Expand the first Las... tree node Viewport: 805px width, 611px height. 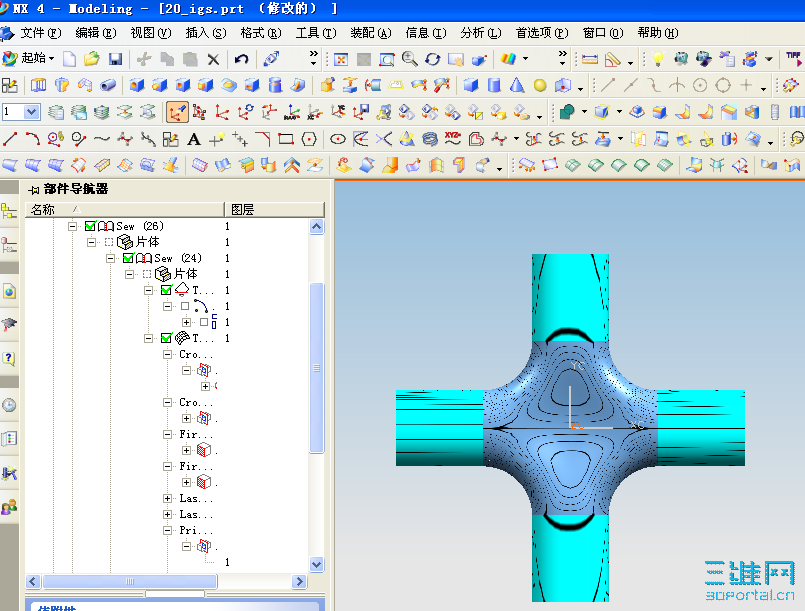(x=167, y=498)
